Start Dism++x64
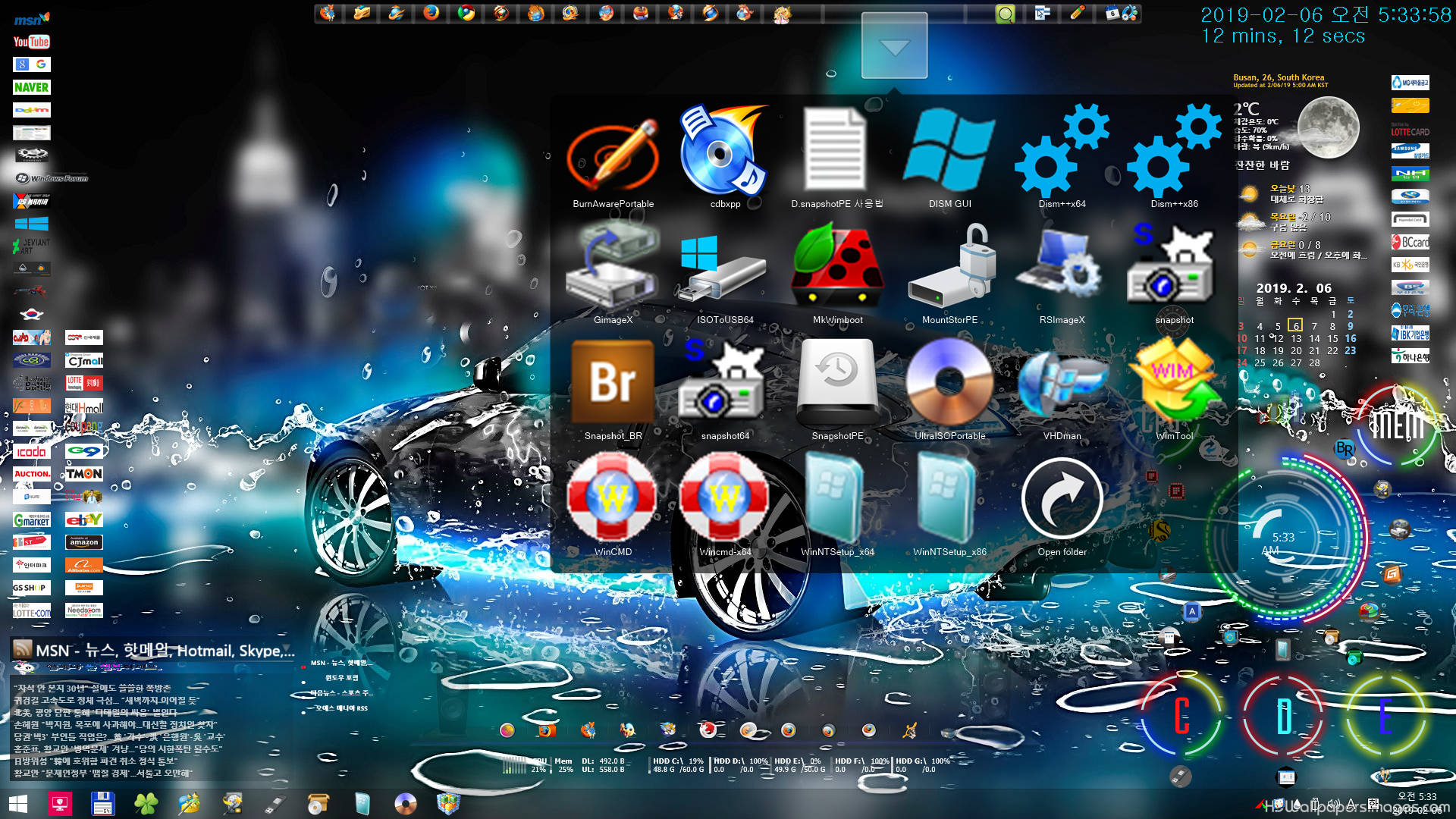The width and height of the screenshot is (1456, 819). 1062,150
